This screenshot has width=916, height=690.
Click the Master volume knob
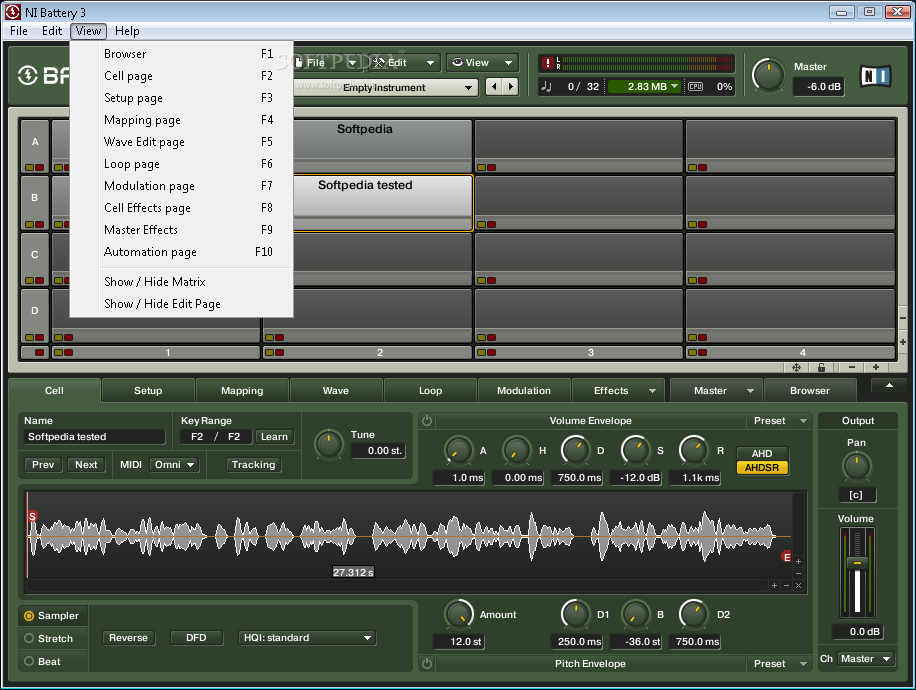point(768,76)
